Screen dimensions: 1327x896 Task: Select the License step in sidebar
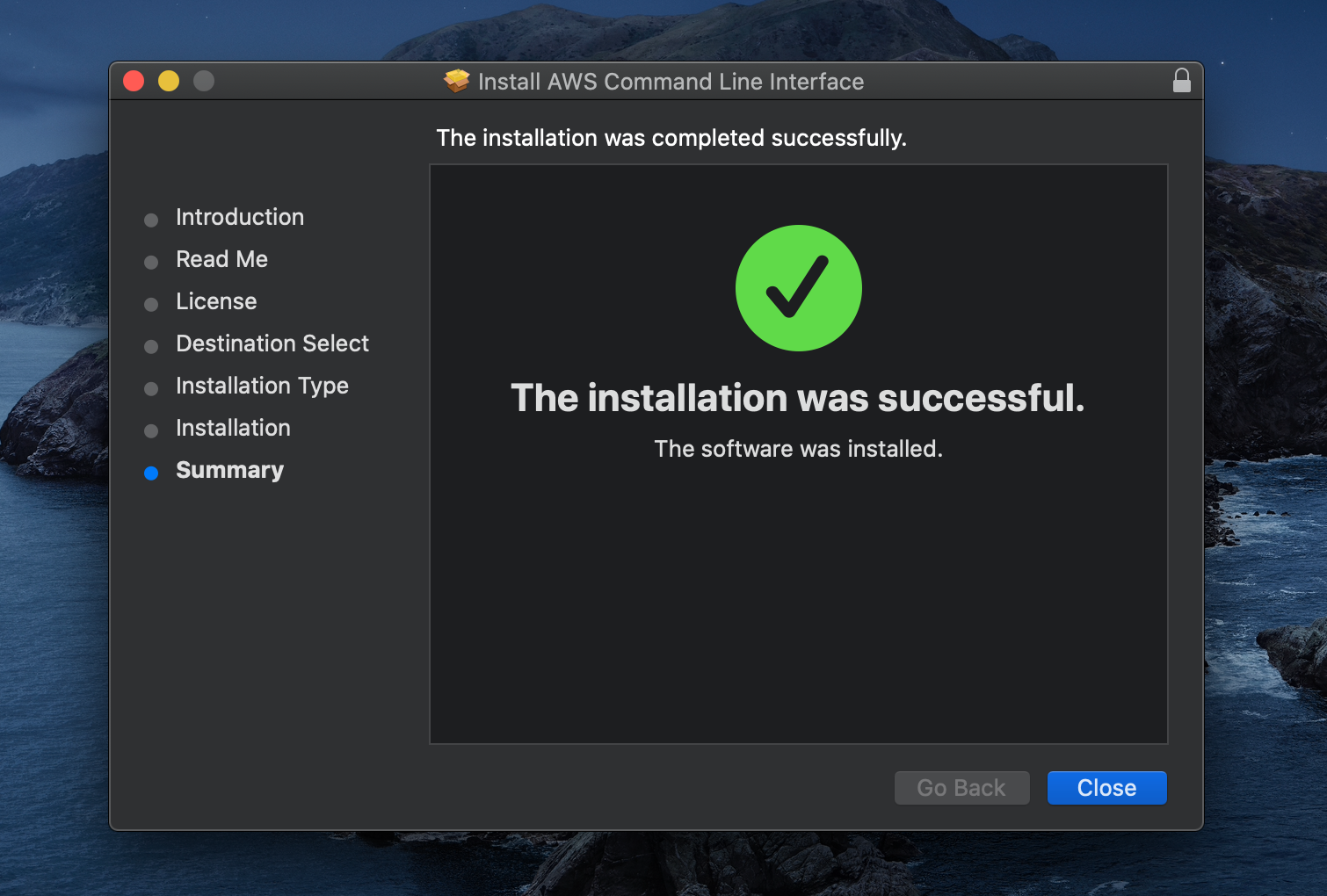pos(216,301)
